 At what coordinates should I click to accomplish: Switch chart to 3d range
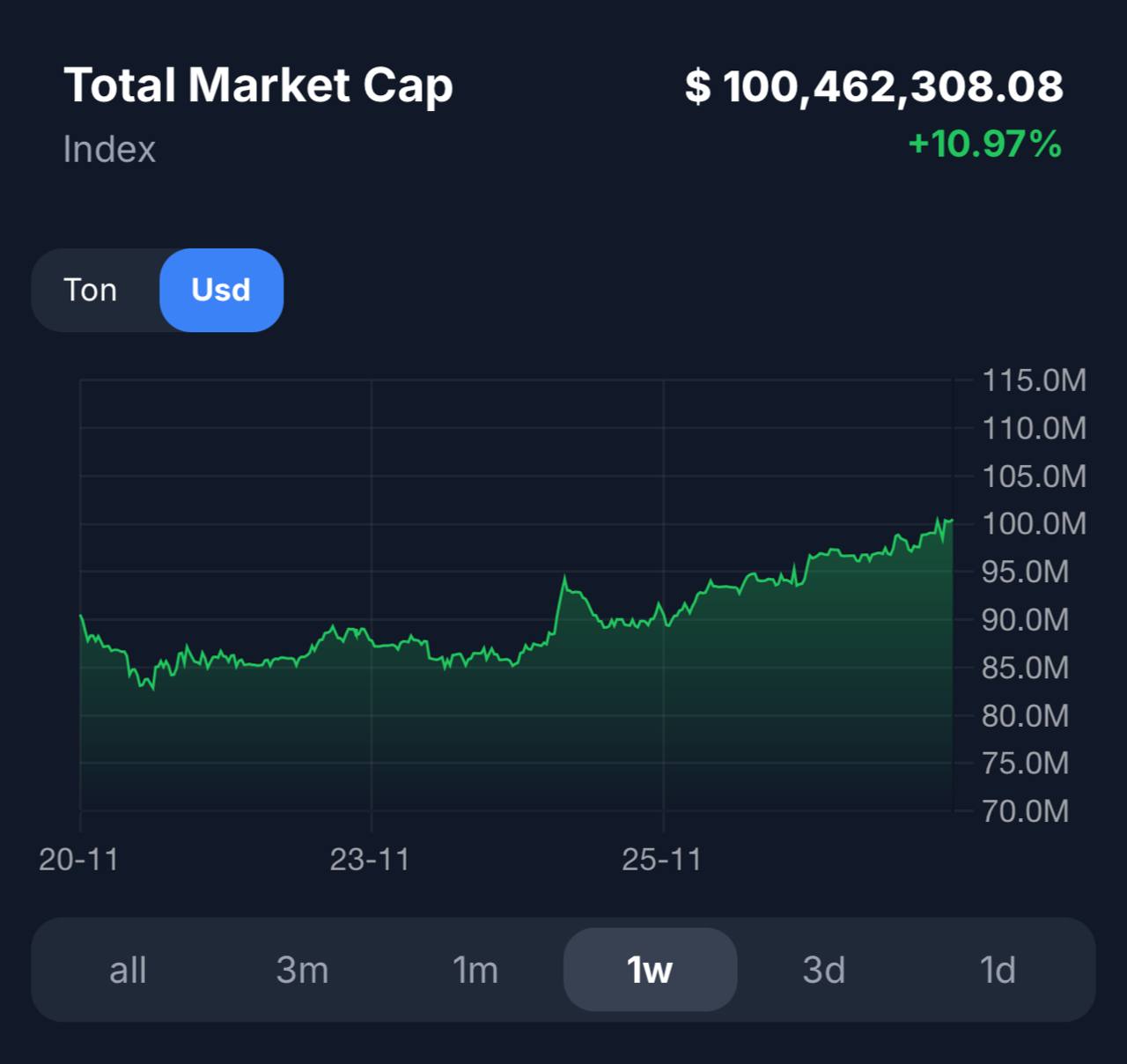[824, 970]
